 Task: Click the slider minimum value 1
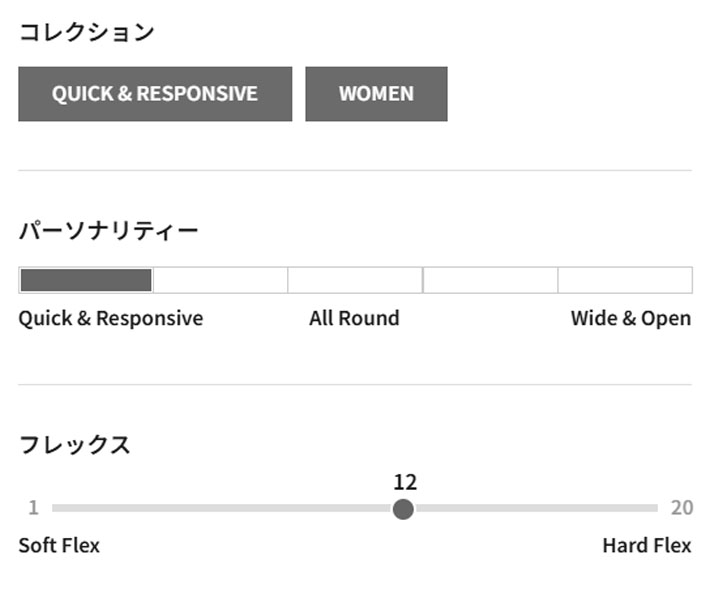click(33, 508)
